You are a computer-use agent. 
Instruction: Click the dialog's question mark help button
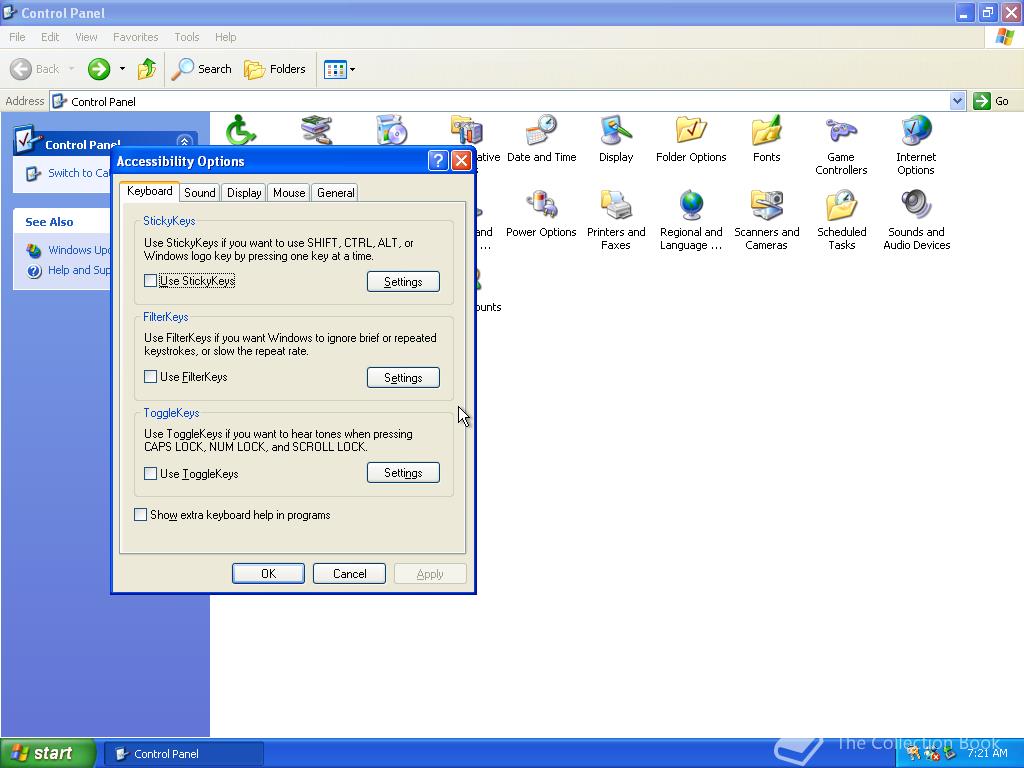(x=438, y=161)
